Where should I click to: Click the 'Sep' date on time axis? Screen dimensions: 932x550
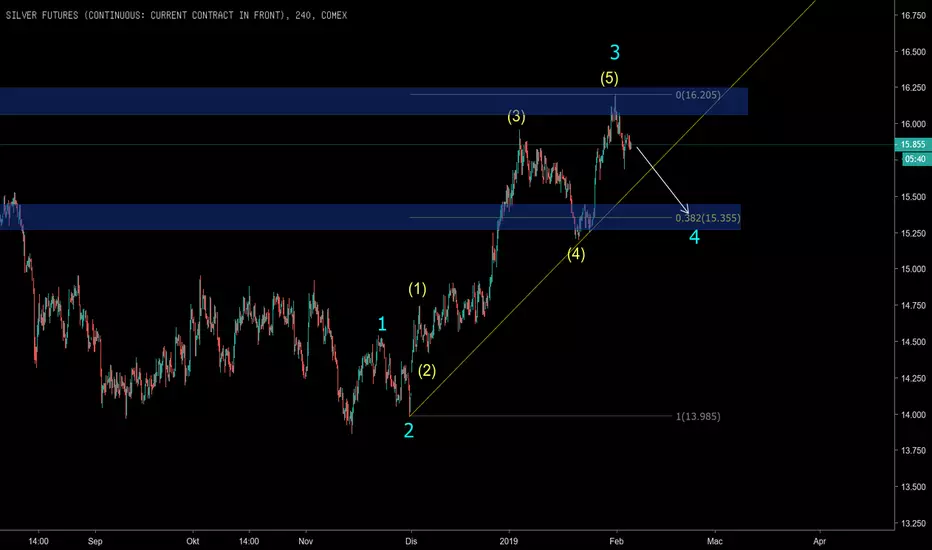[95, 541]
